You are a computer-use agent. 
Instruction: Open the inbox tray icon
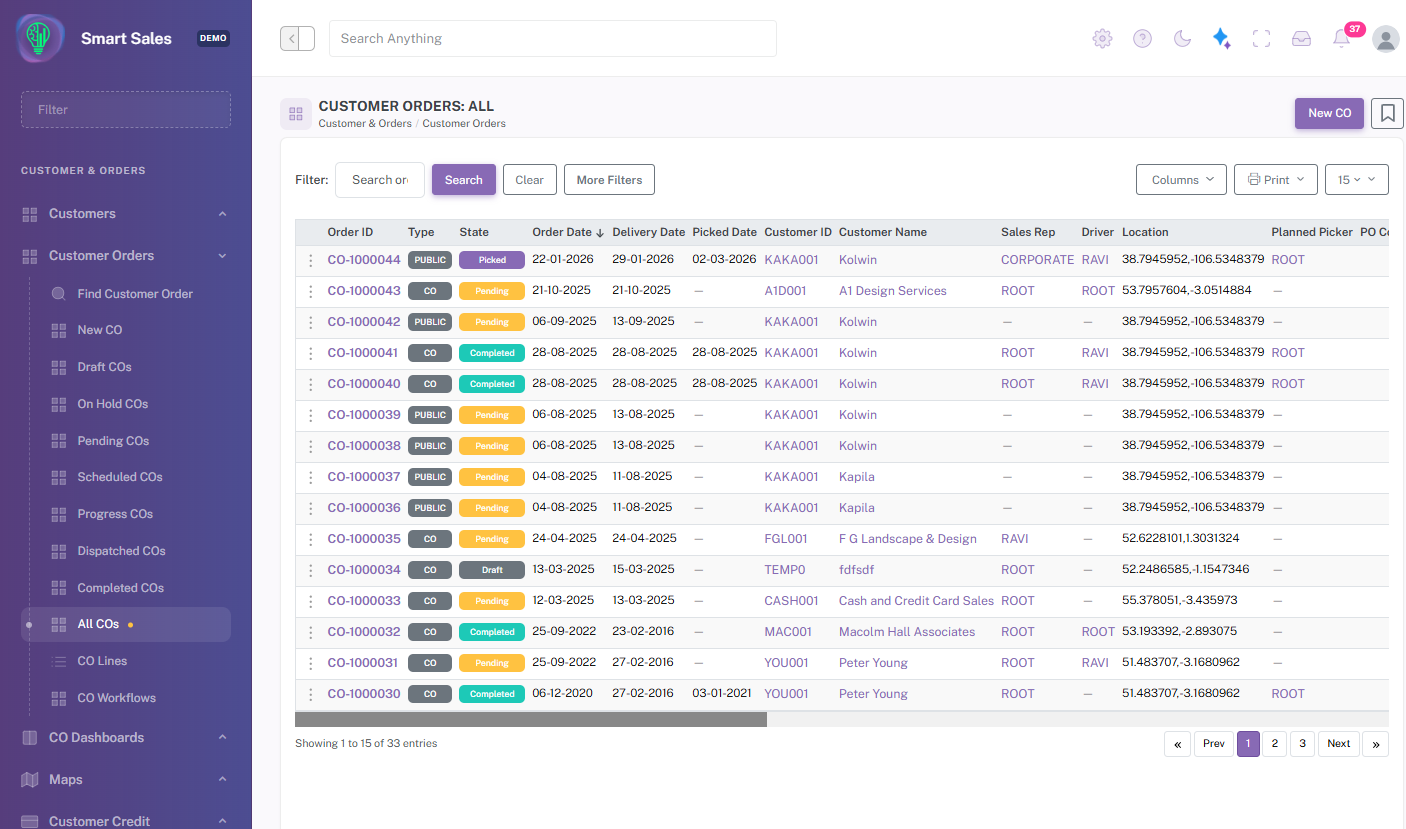(x=1301, y=39)
